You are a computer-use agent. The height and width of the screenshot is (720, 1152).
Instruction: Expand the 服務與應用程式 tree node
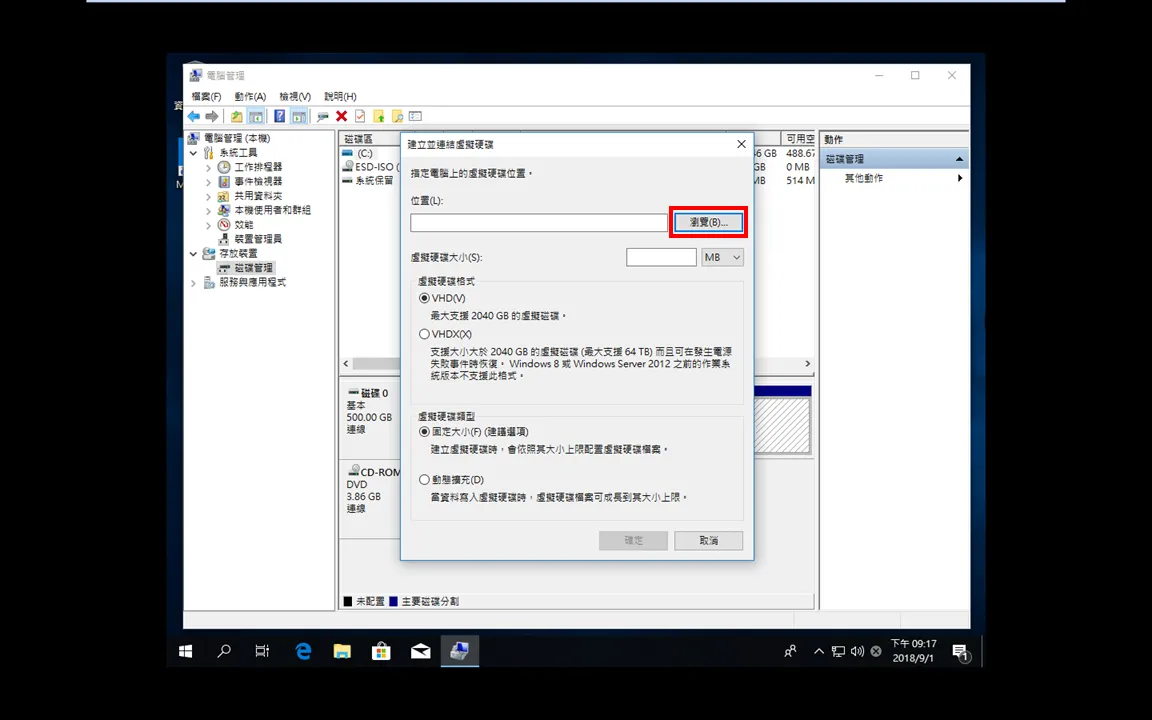pyautogui.click(x=194, y=283)
